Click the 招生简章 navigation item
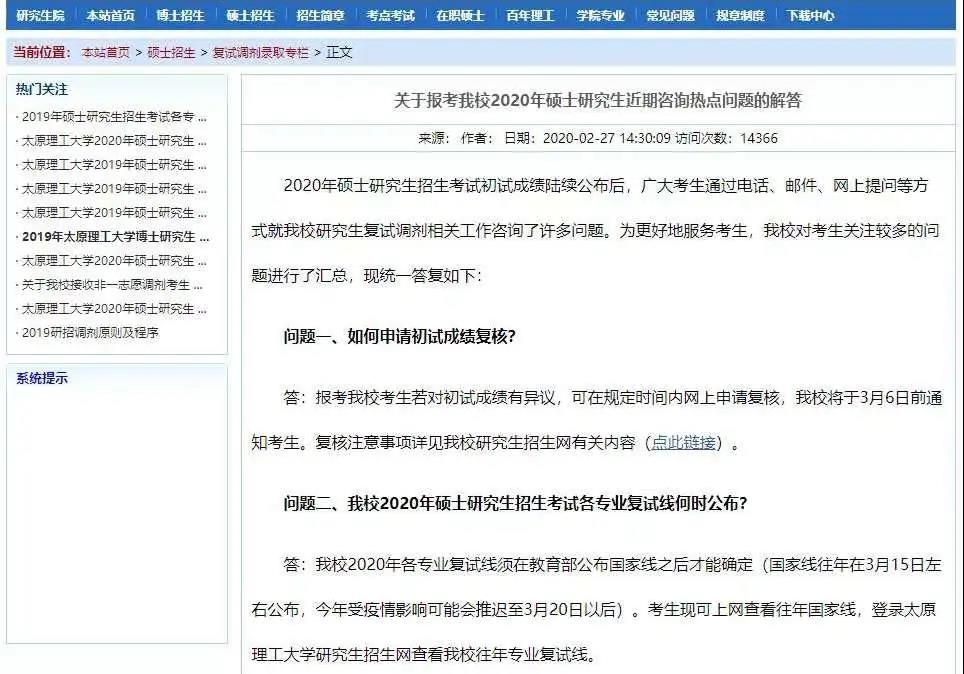 (320, 16)
